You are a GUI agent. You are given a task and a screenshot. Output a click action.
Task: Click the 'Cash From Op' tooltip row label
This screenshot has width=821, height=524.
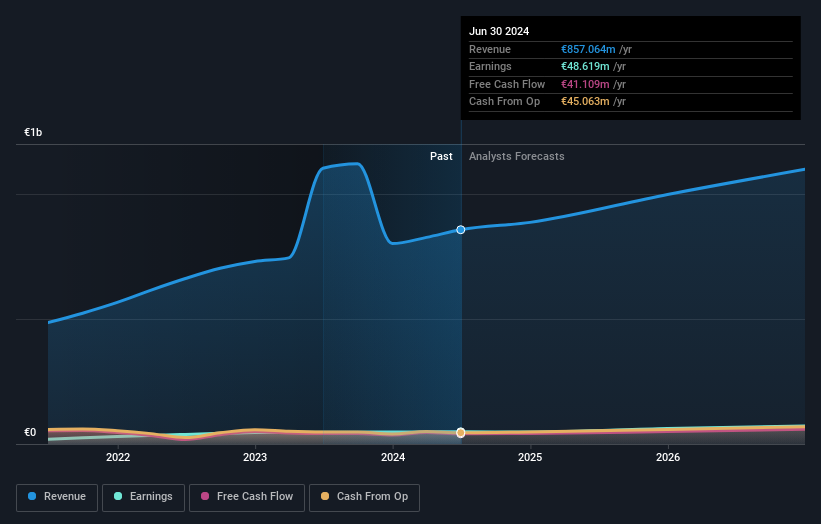505,102
